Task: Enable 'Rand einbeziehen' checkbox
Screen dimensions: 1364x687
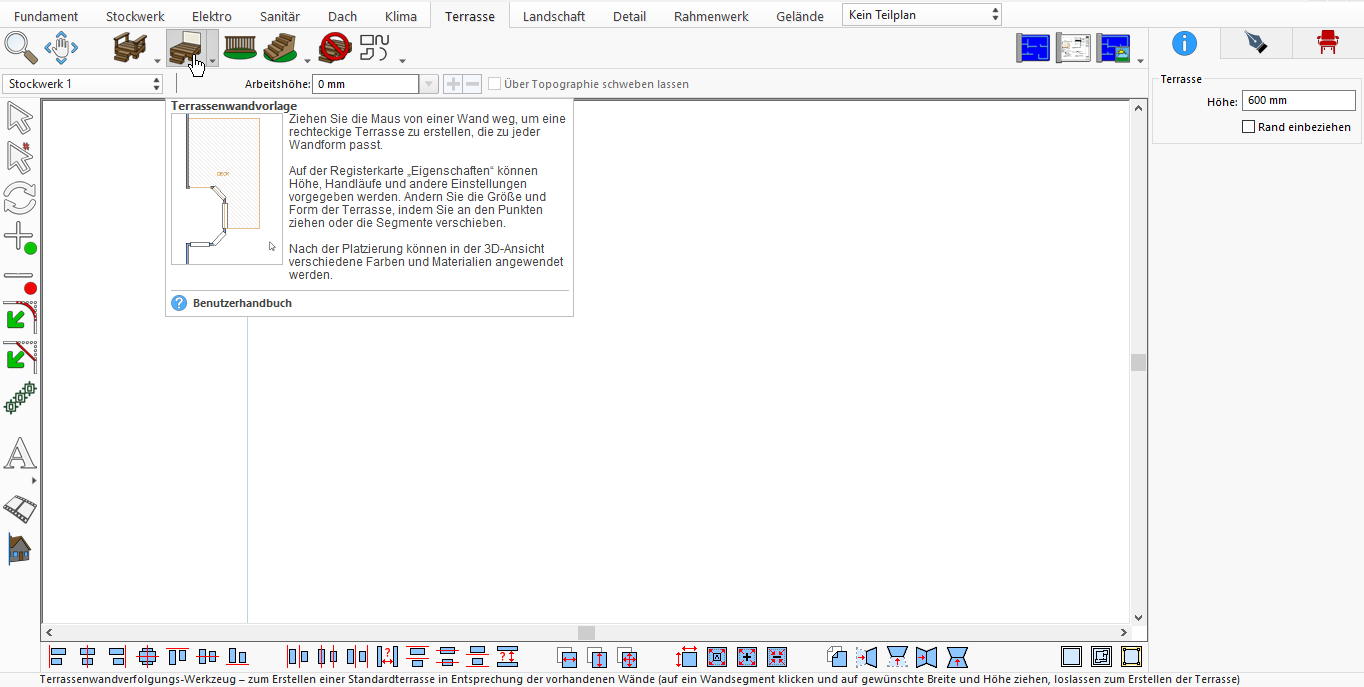Action: point(1248,127)
